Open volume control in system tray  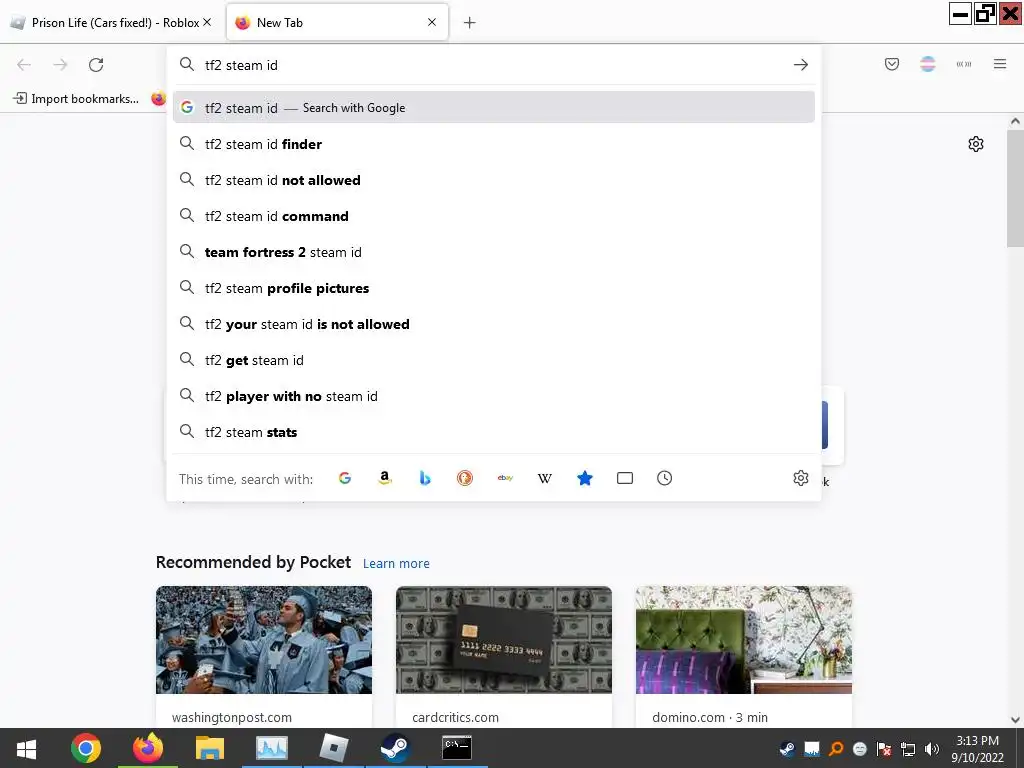pyautogui.click(x=932, y=749)
